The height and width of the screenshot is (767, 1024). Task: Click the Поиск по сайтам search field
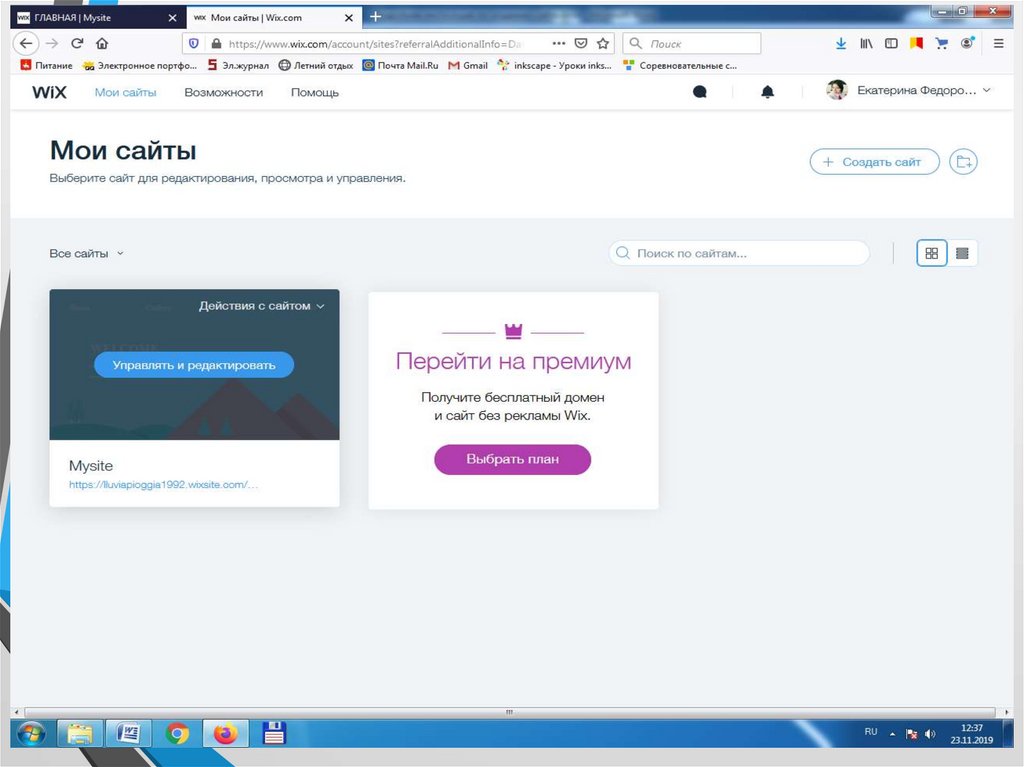coord(739,253)
